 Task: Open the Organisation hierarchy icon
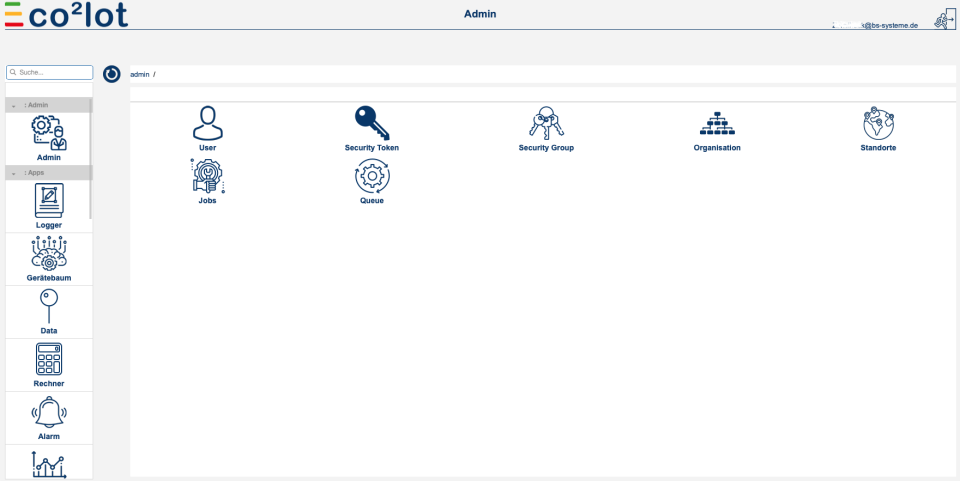tap(717, 124)
